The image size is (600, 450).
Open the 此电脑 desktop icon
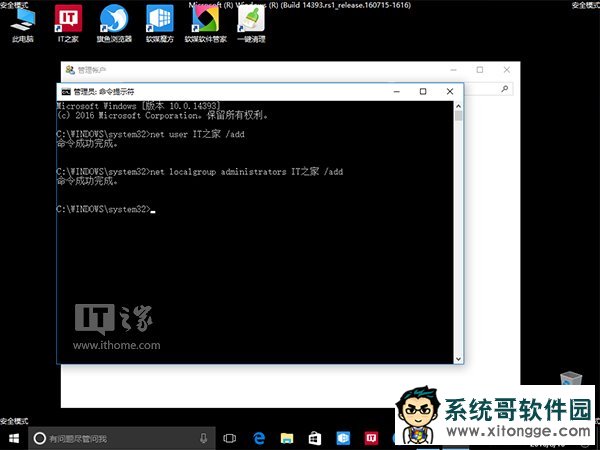coord(23,24)
